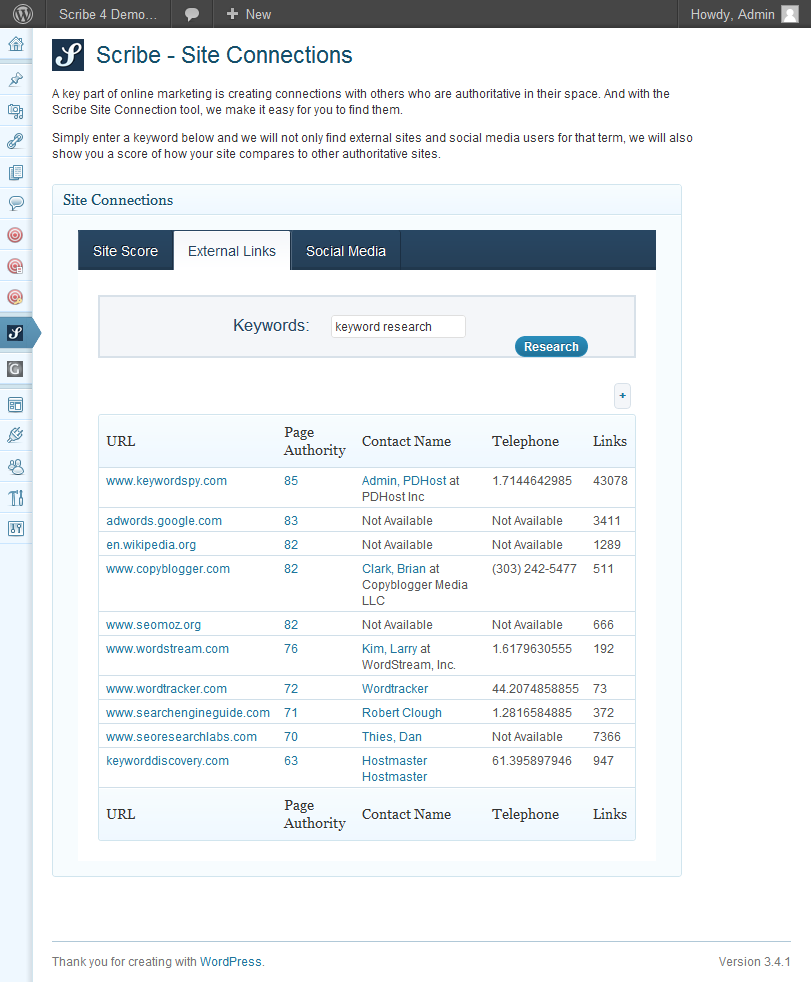Image resolution: width=811 pixels, height=982 pixels.
Task: Open Settings sliders icon in the sidebar
Action: pyautogui.click(x=16, y=529)
